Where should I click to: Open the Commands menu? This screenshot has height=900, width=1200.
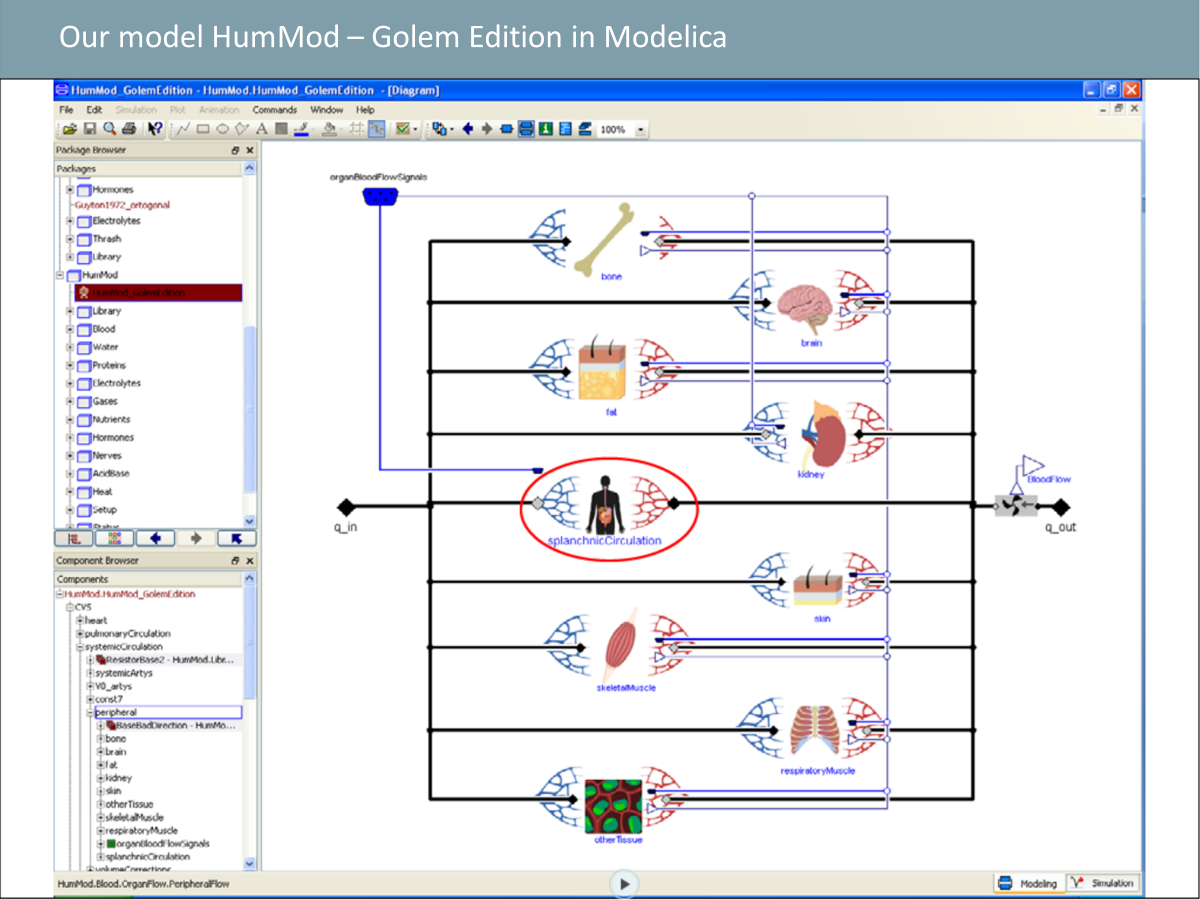tap(274, 110)
